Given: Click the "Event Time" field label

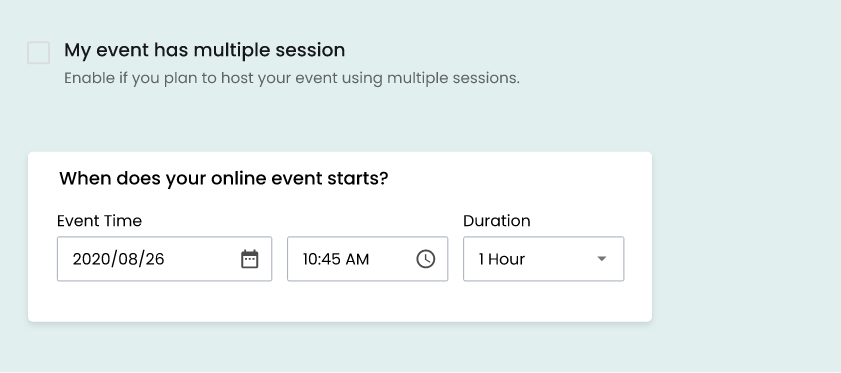Looking at the screenshot, I should tap(99, 221).
